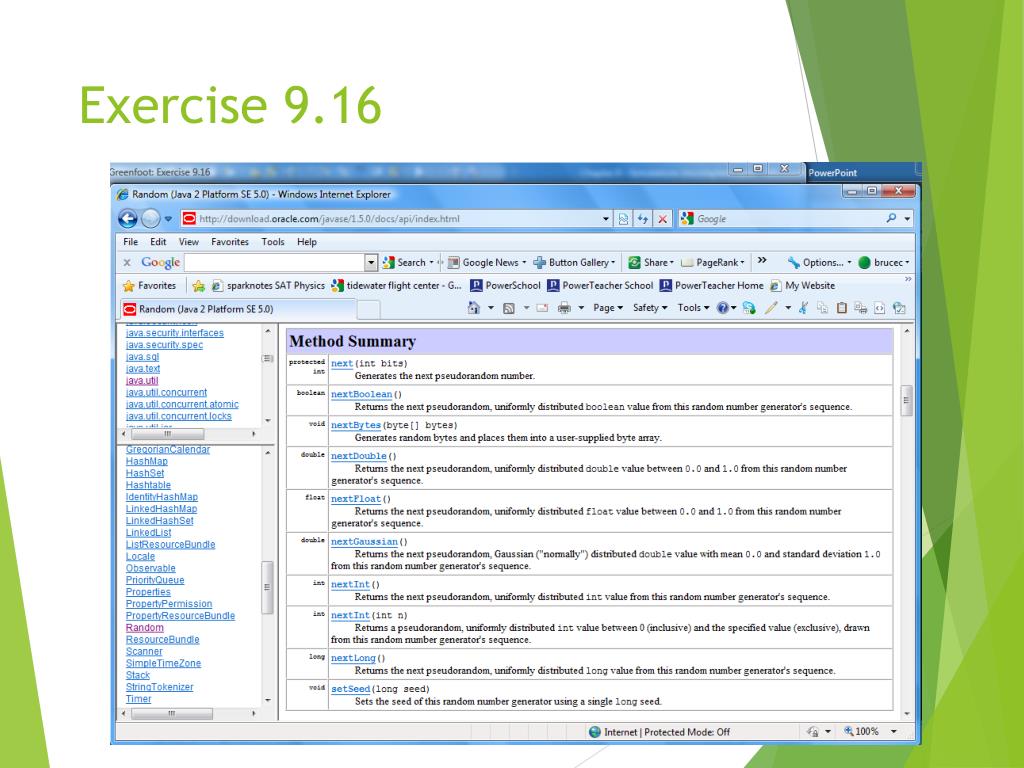Click the Refresh arrows icon
This screenshot has height=768, width=1024.
tap(643, 219)
